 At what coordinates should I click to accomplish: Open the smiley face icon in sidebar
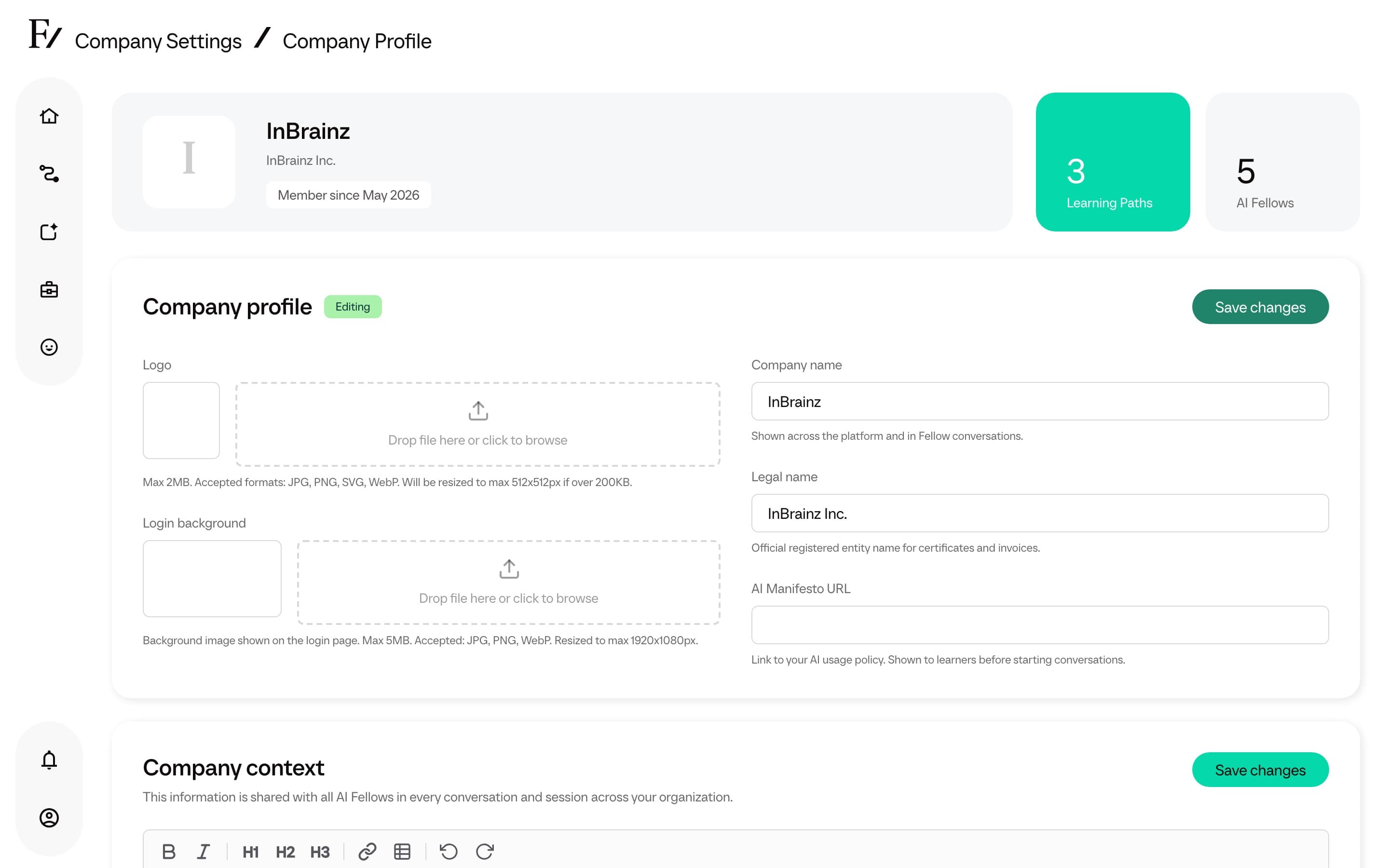(x=49, y=347)
